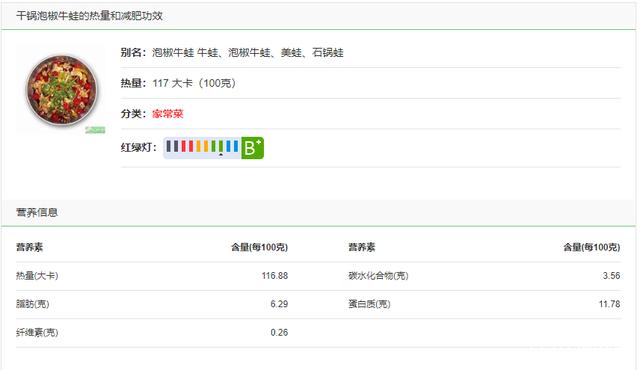Click the calorie value 117 大卡（100克）

(194, 83)
